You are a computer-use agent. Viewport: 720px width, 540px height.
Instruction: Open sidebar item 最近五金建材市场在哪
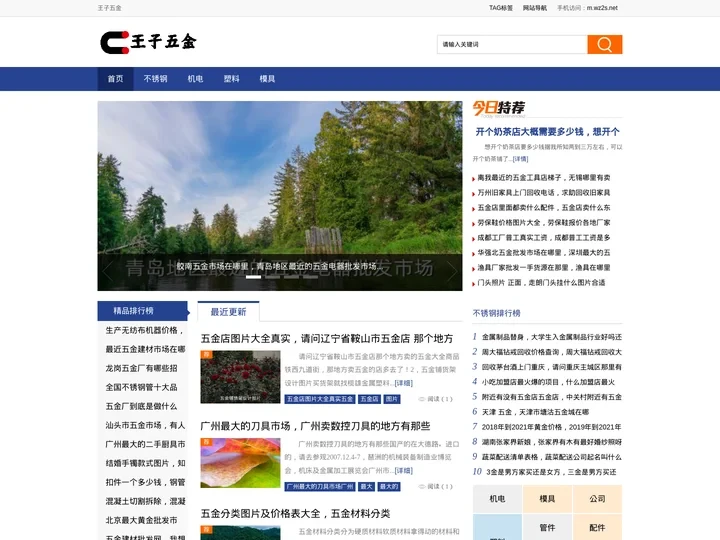[x=145, y=349]
